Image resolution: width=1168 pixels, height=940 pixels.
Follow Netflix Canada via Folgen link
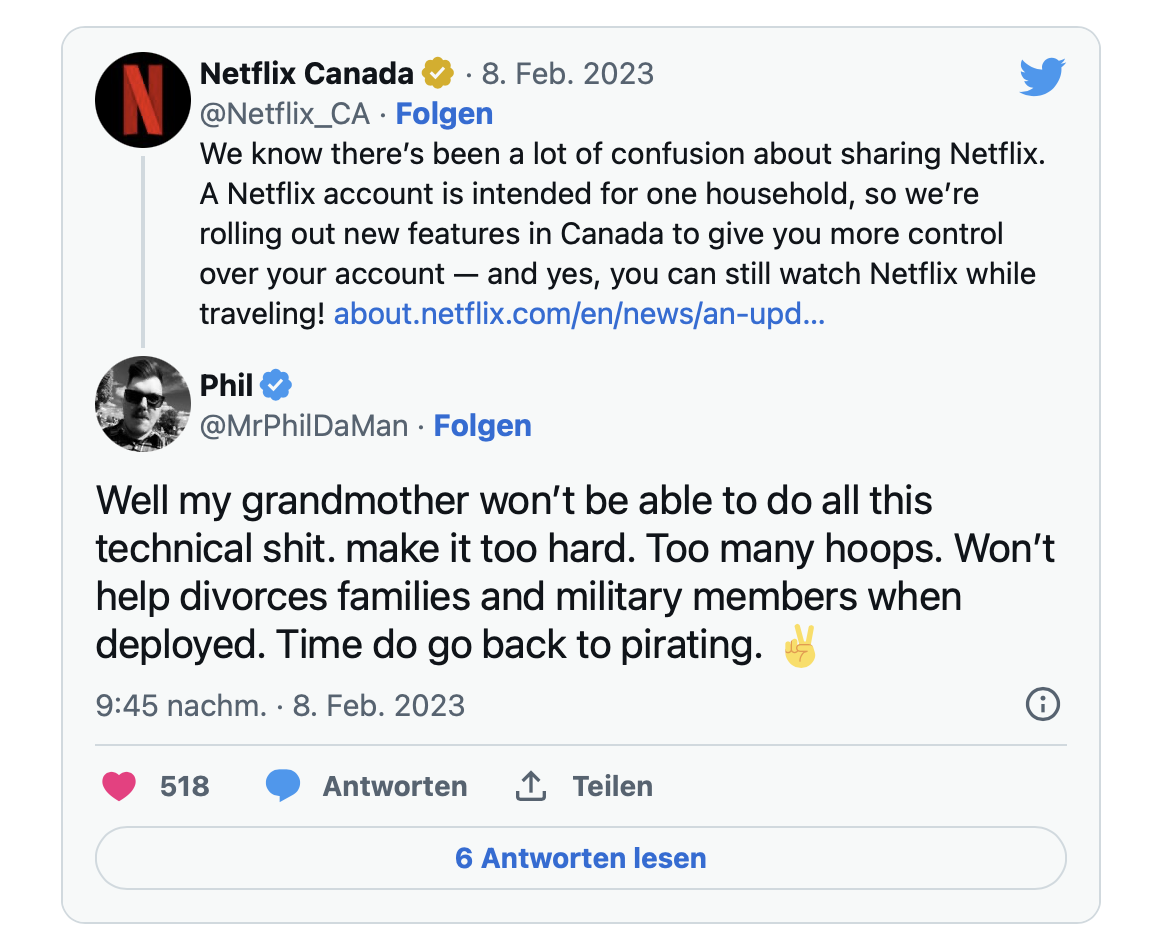tap(444, 114)
